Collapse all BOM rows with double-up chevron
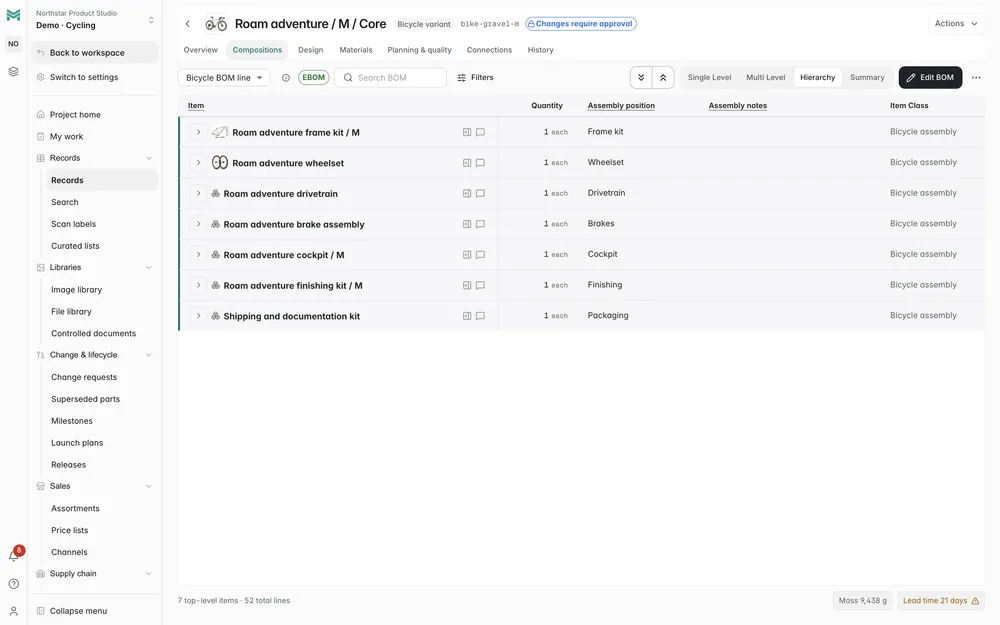1000x625 pixels. pos(663,77)
